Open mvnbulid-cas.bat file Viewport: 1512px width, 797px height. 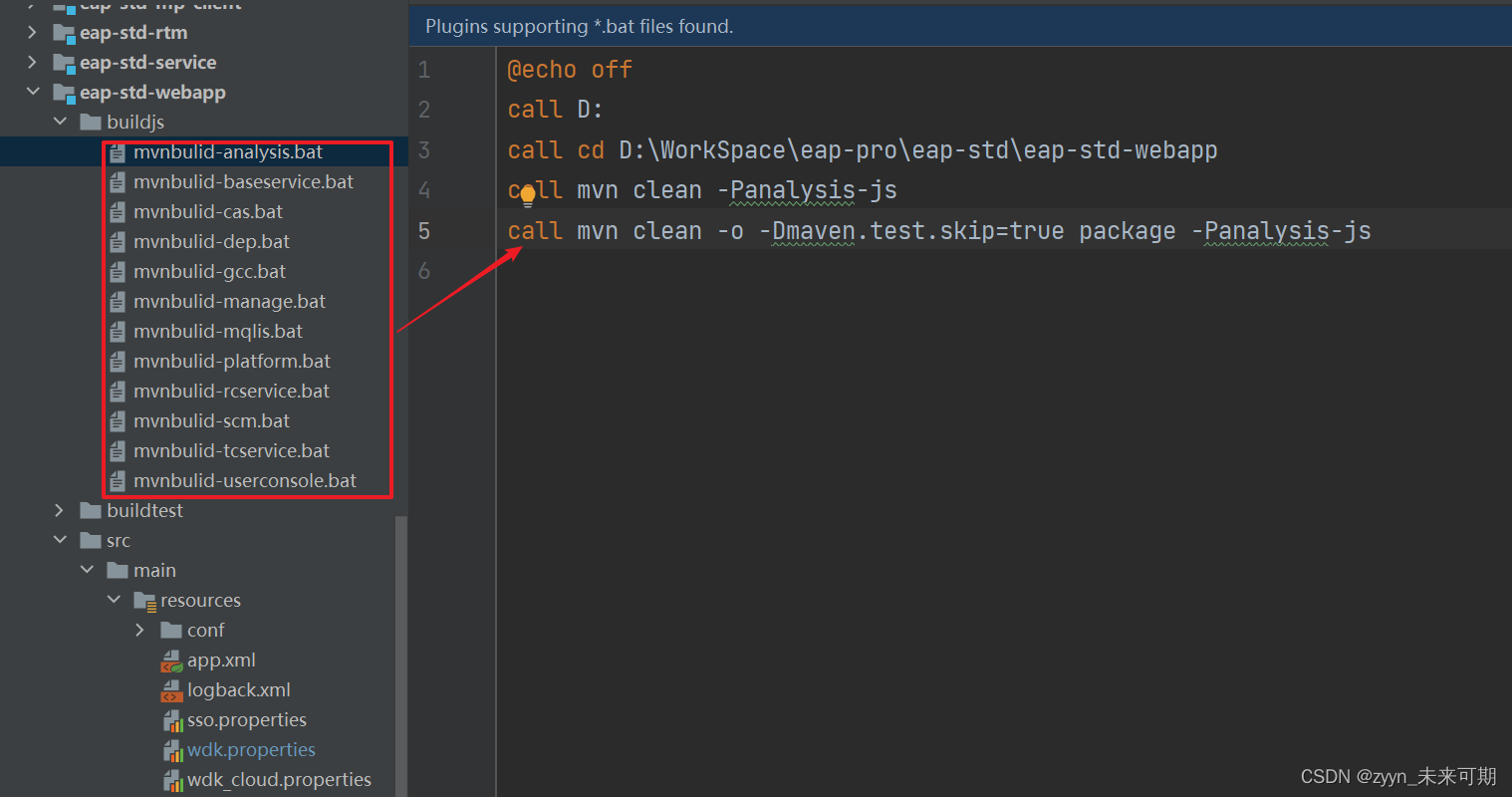pos(208,211)
